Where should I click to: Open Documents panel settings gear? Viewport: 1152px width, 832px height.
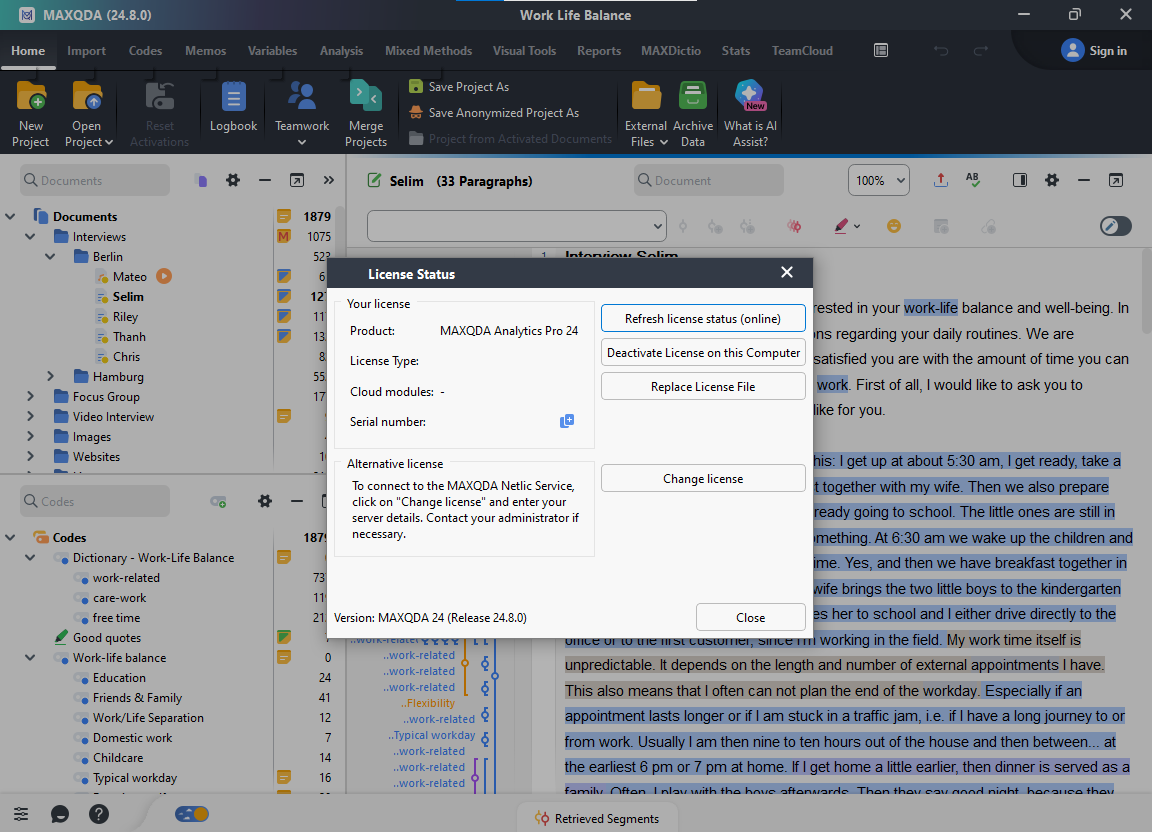233,180
